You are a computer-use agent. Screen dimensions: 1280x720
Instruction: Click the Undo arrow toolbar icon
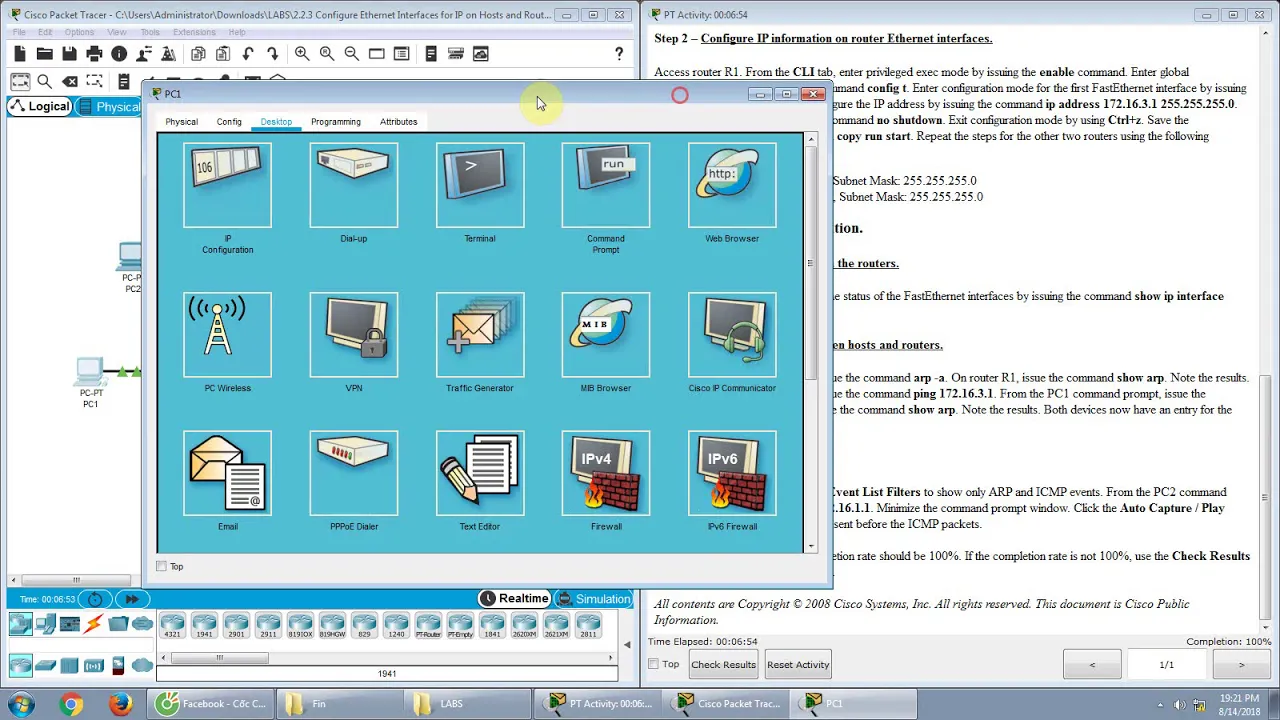click(248, 54)
